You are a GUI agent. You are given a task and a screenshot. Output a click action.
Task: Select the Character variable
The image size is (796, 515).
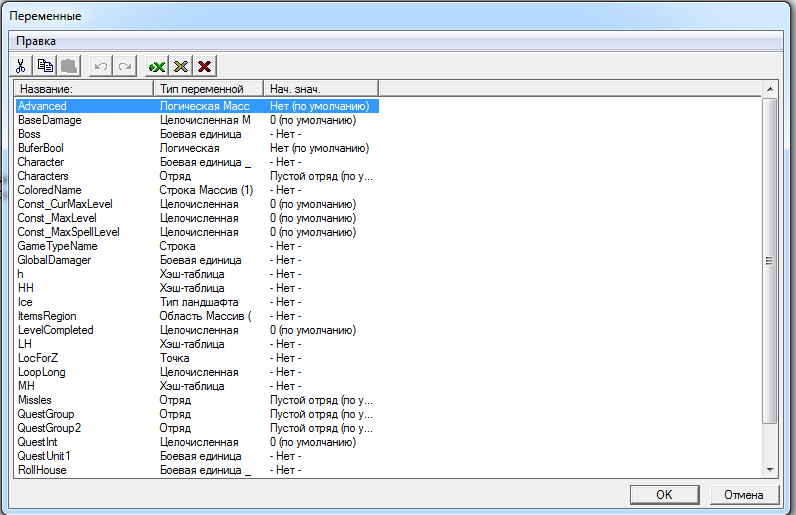[x=41, y=162]
